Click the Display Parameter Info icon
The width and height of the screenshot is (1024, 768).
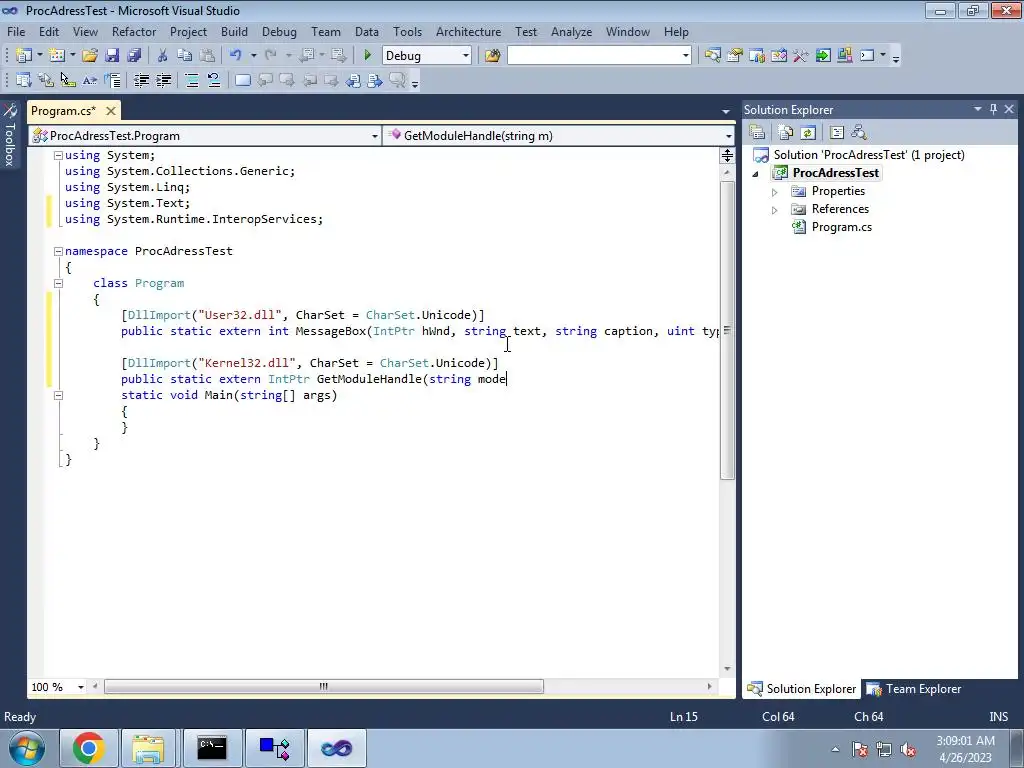[x=46, y=80]
